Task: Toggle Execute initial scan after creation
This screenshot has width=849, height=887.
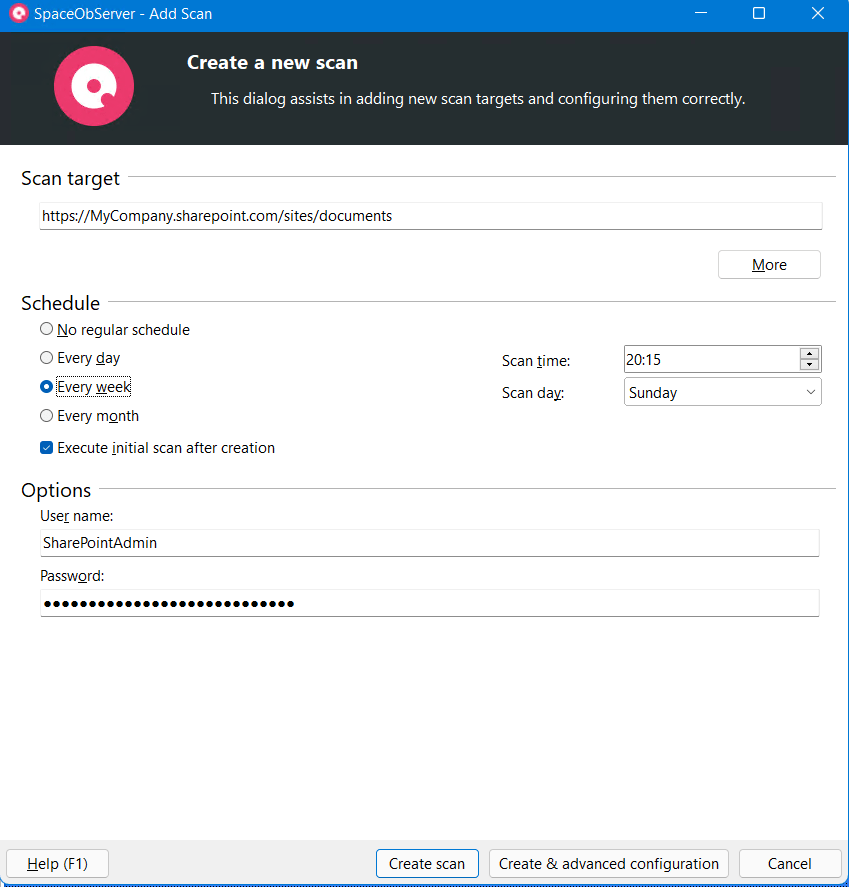Action: point(157,448)
